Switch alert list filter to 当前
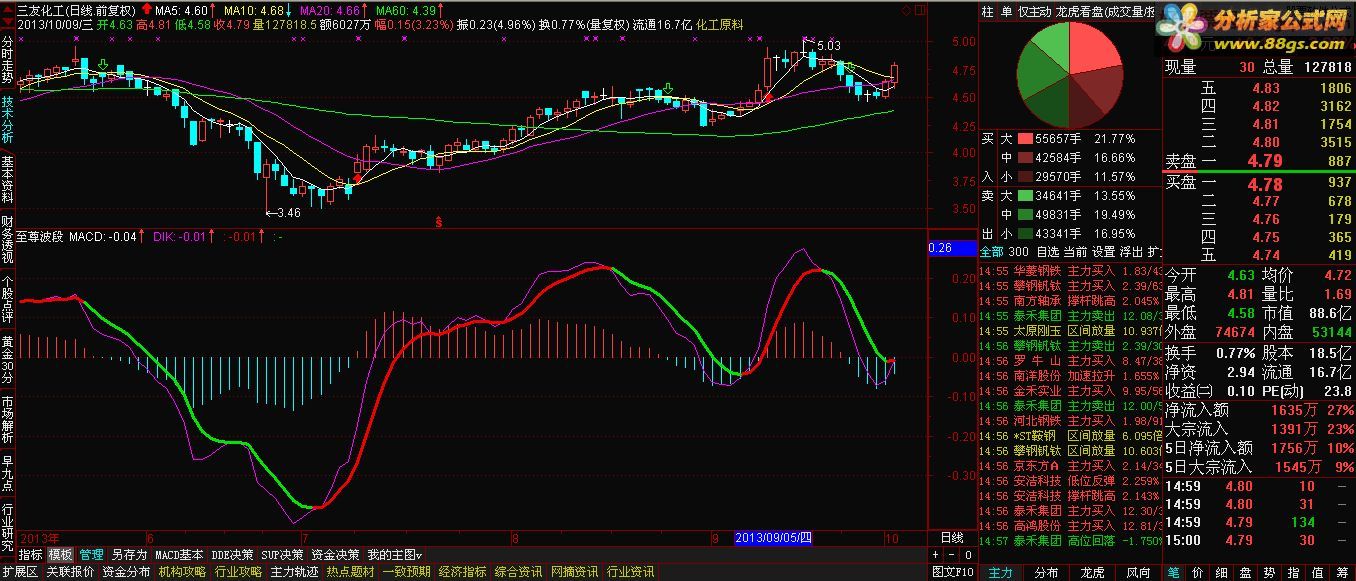The width and height of the screenshot is (1356, 581). 1075,251
